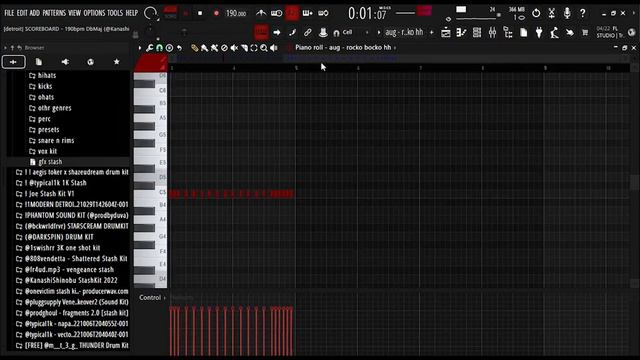This screenshot has width=640, height=360.
Task: Select the Draw pencil tool in piano roll
Action: [194, 48]
